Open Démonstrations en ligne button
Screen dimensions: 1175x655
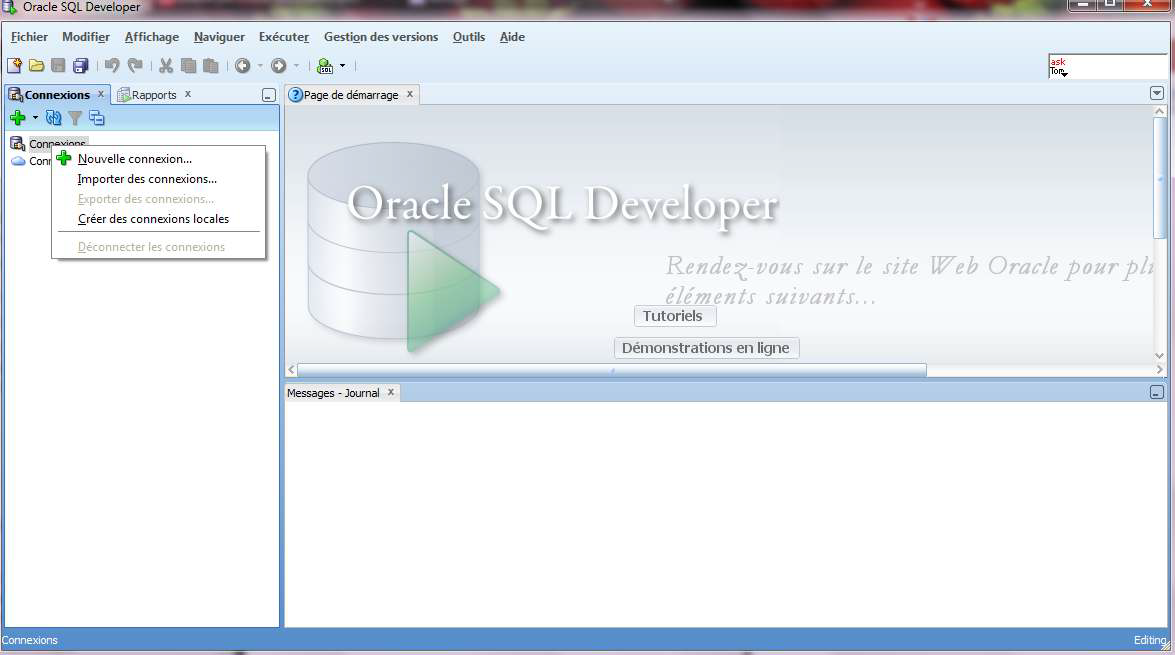coord(706,348)
